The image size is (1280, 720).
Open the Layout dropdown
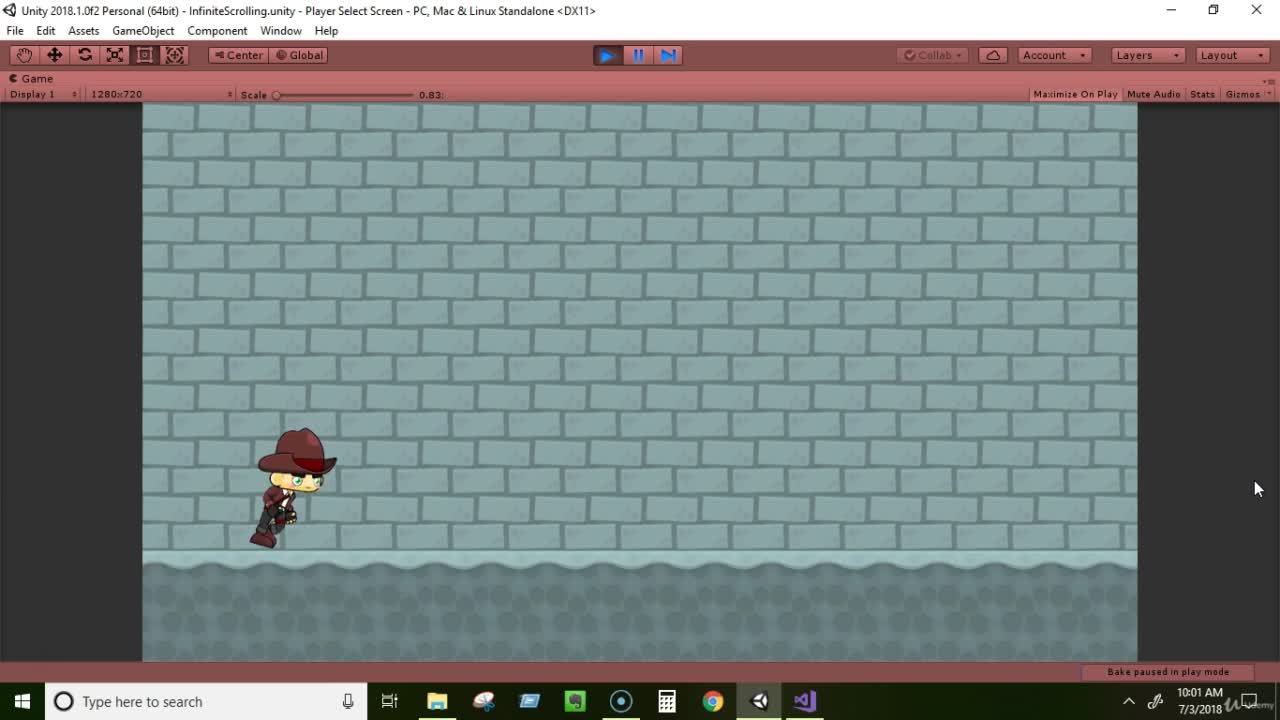coord(1232,55)
